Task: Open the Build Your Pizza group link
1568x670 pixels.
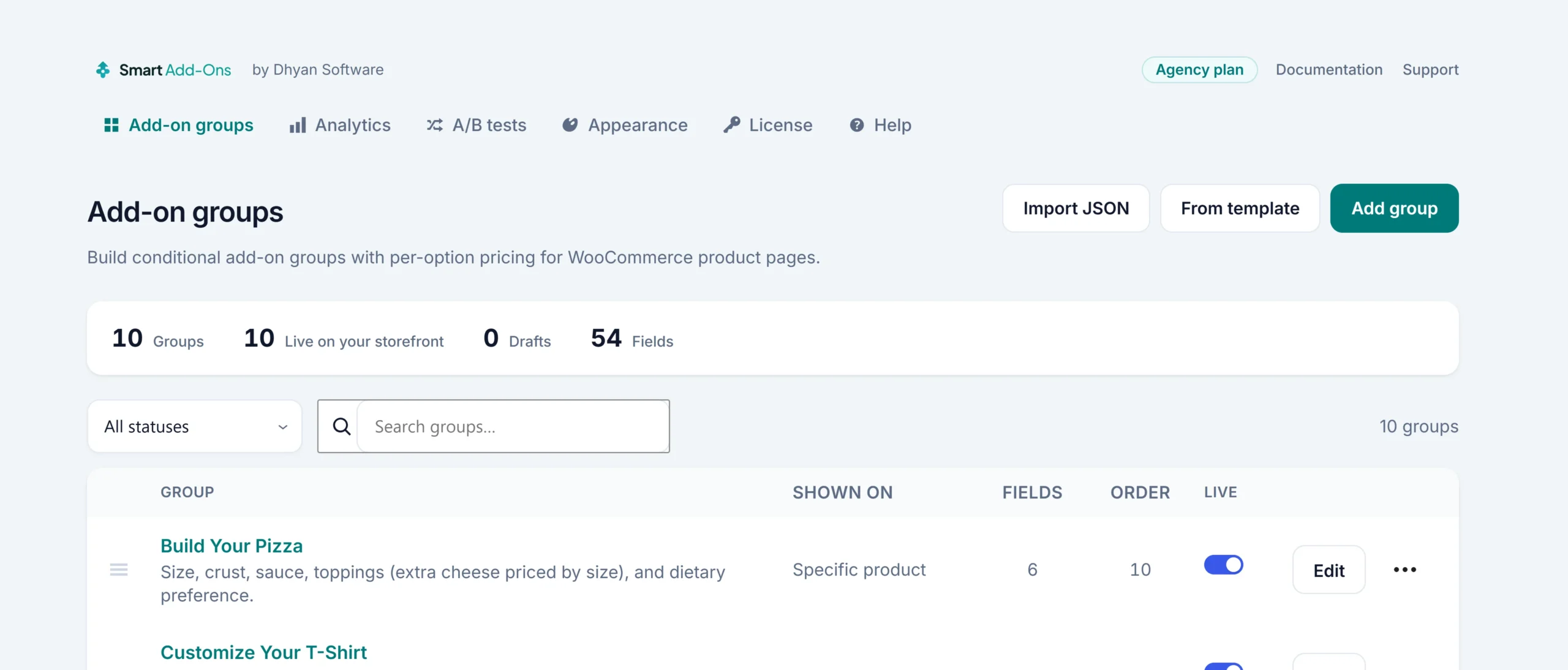Action: pyautogui.click(x=232, y=546)
